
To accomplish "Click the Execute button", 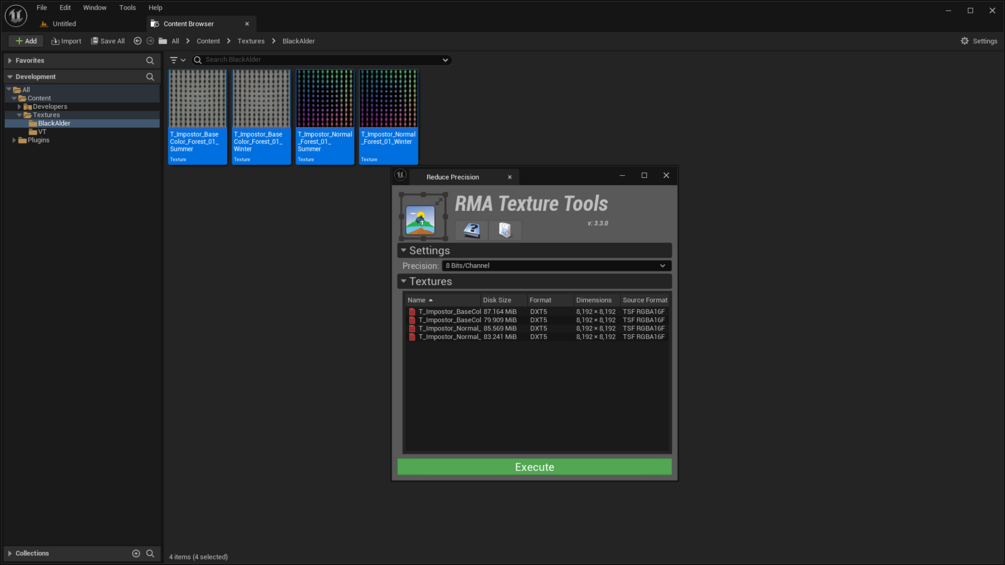I will click(x=535, y=467).
